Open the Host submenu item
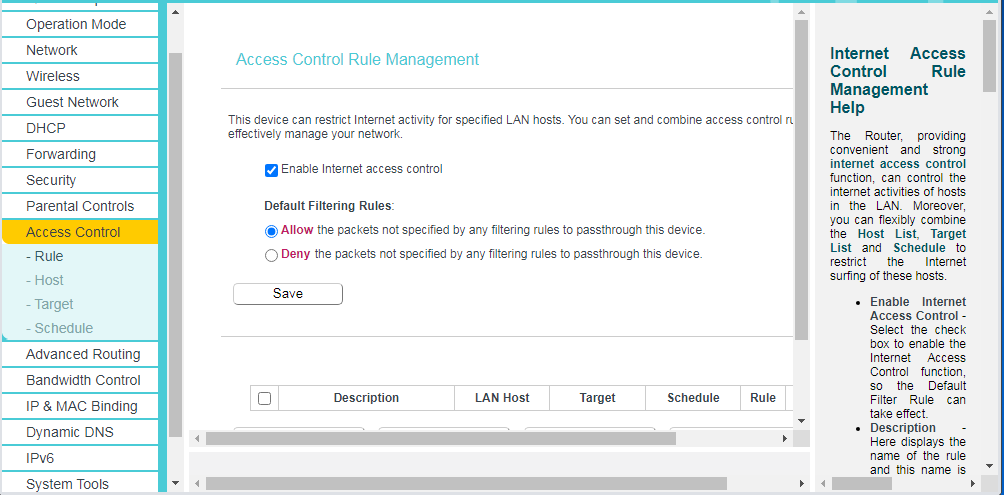 [44, 280]
